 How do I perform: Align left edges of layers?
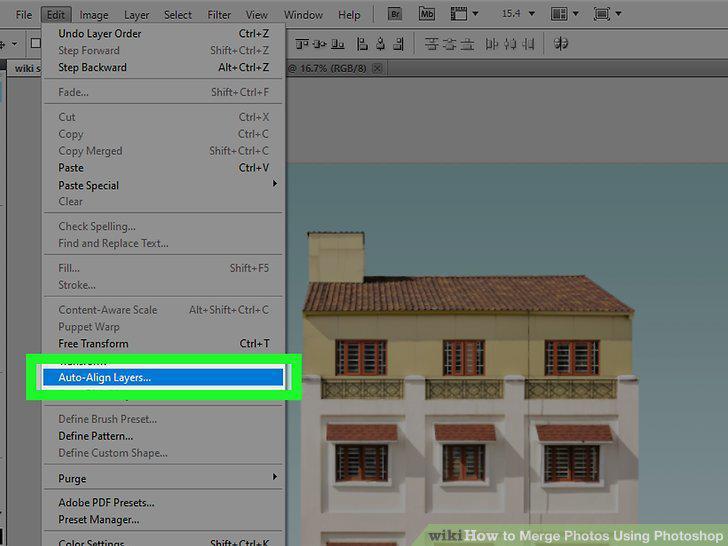click(362, 44)
